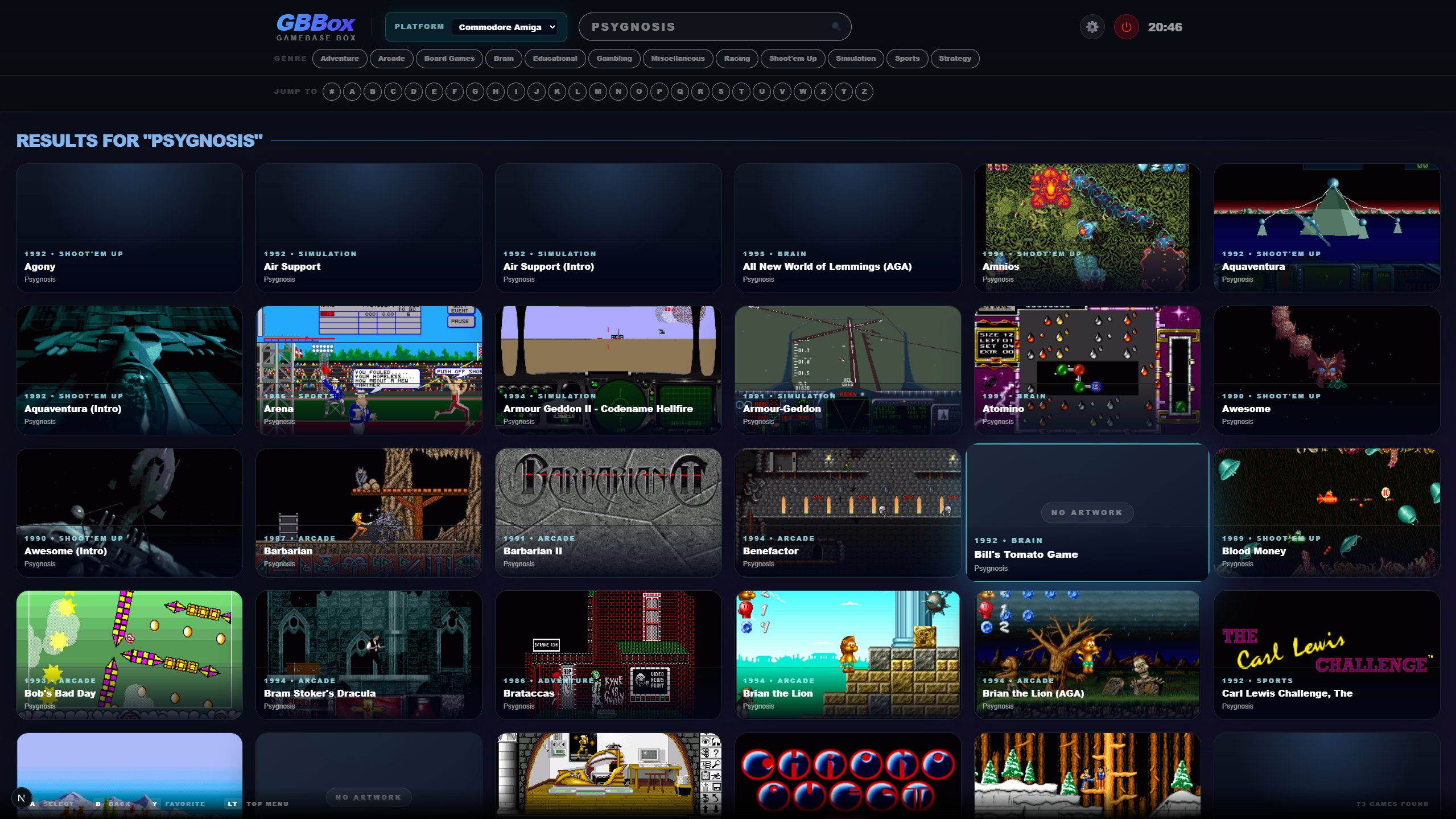The width and height of the screenshot is (1456, 819).
Task: Select the Strategy genre chip
Action: [955, 59]
